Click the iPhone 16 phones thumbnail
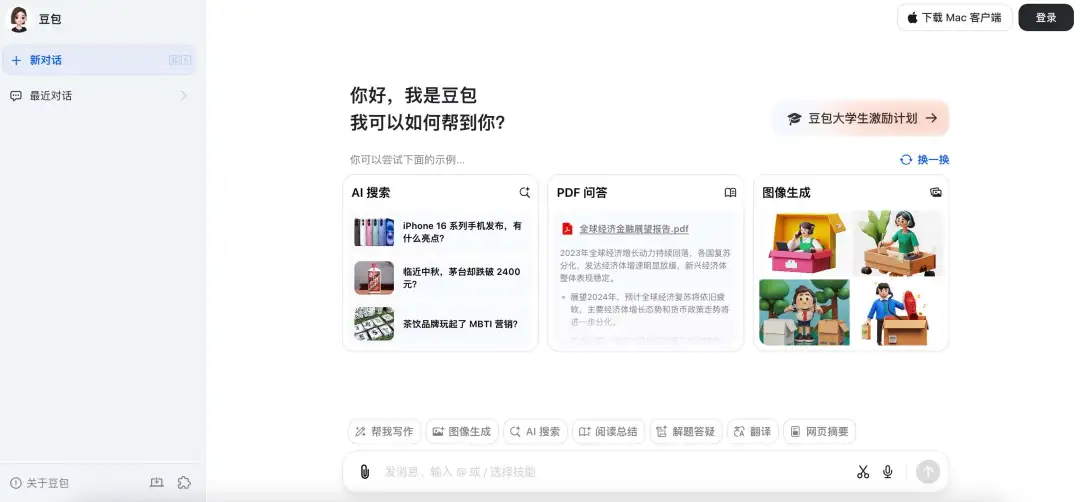 point(374,232)
